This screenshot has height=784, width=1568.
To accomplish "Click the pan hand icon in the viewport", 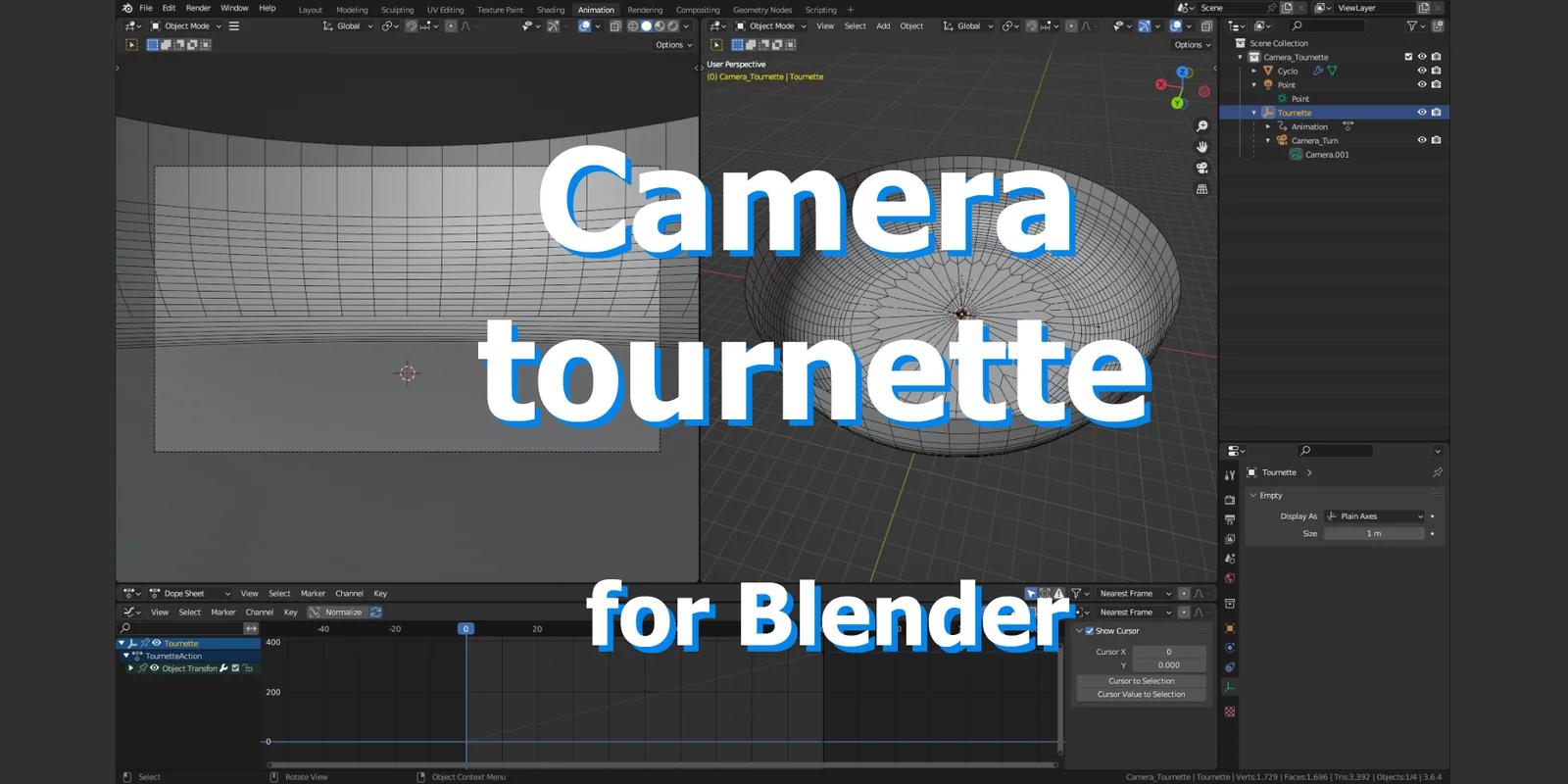I will 1201,147.
